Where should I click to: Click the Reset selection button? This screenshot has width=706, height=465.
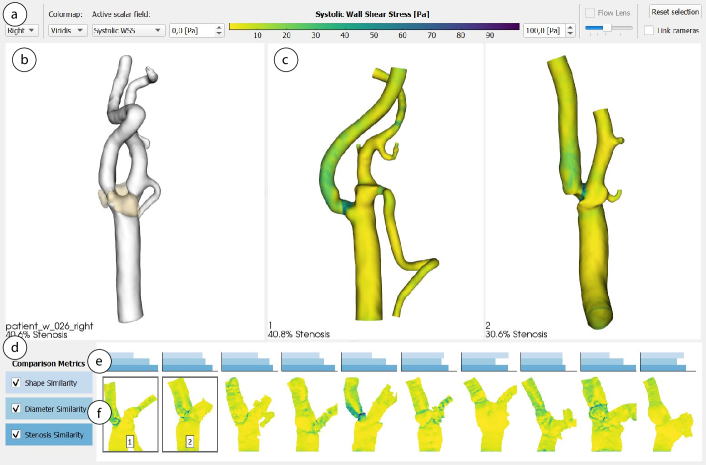pyautogui.click(x=675, y=12)
